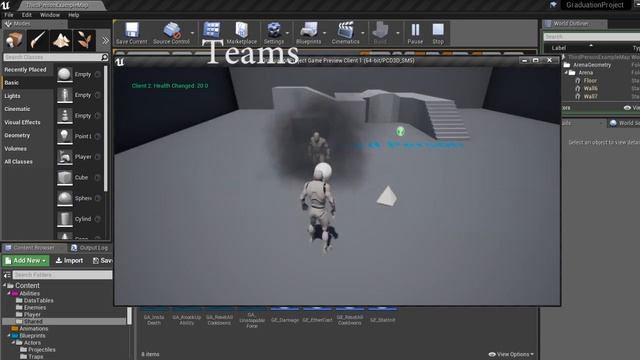Collapse the Abilities folder
Screen dimensions: 640x360
[x=9, y=293]
